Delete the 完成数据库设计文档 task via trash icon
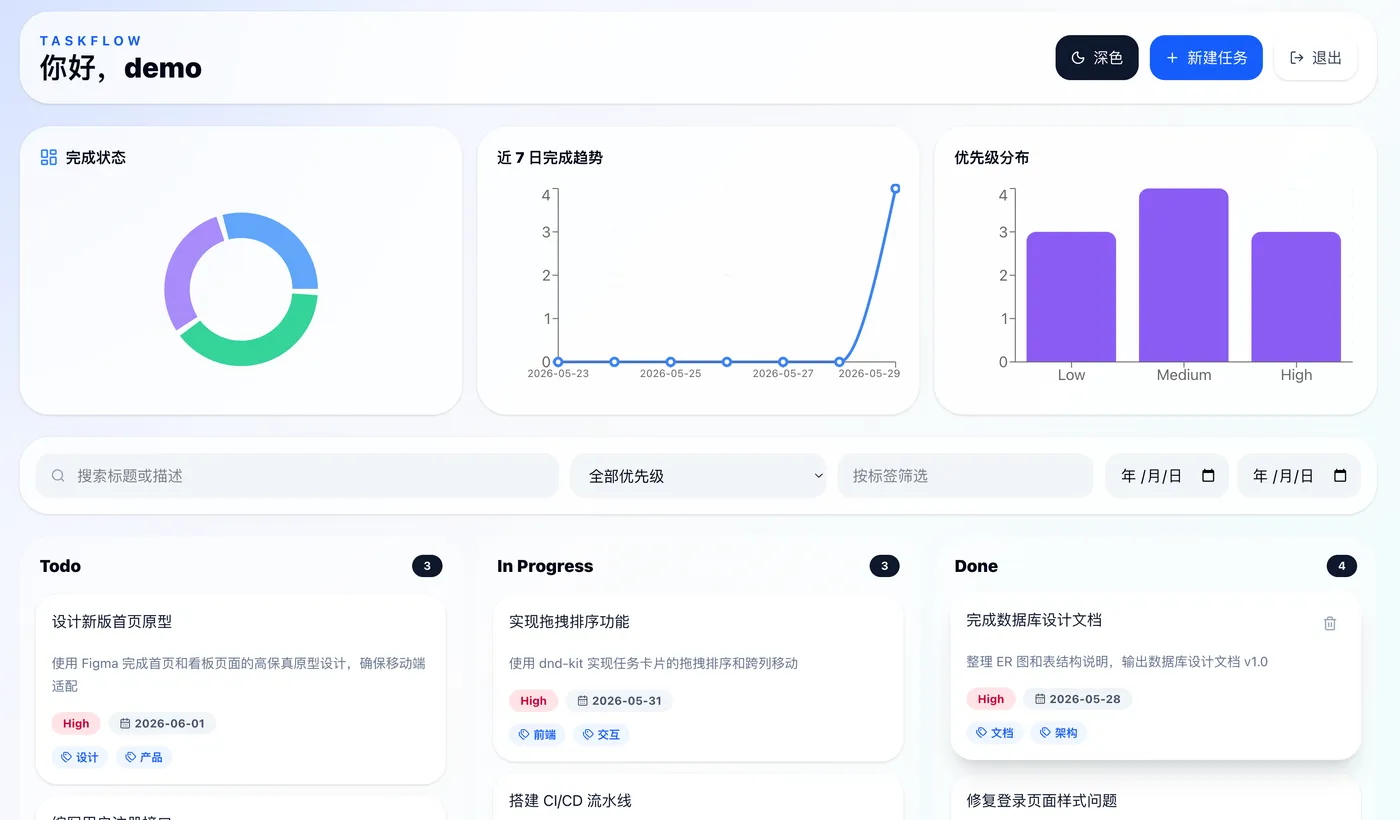Screen dimensions: 1400x820 (1330, 623)
